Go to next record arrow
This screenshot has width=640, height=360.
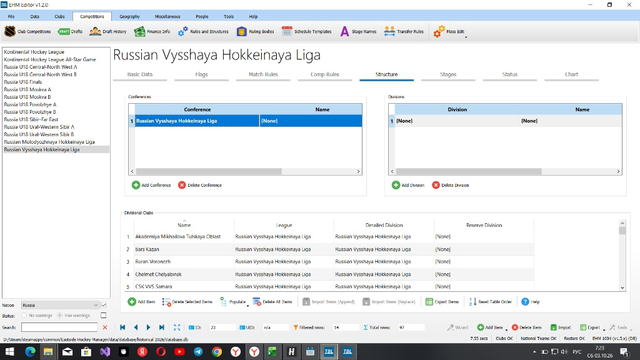[149, 327]
